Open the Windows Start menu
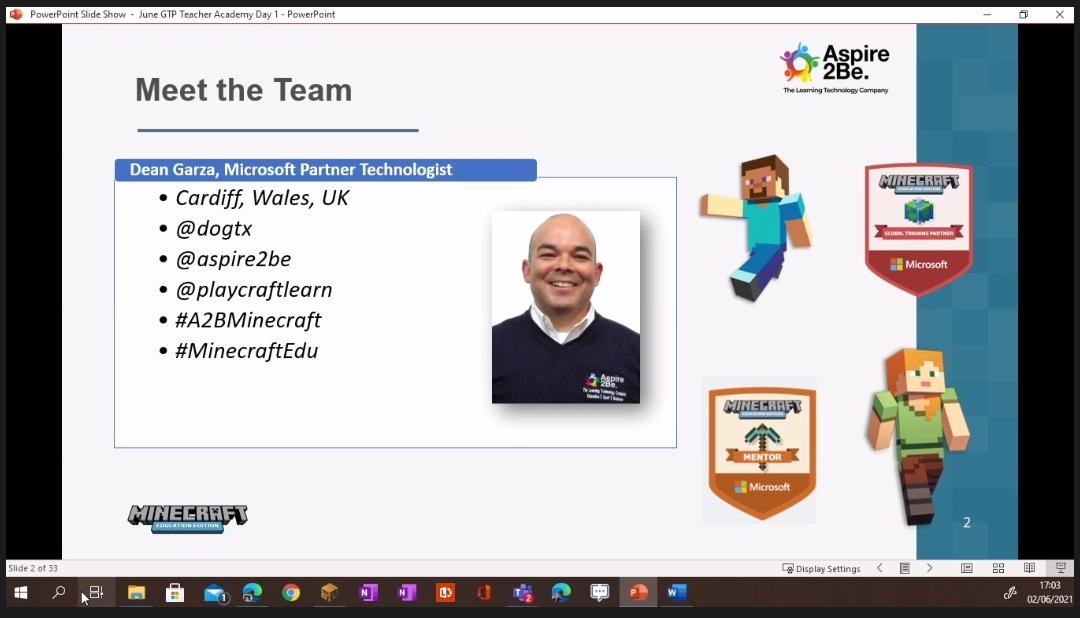This screenshot has width=1080, height=618. [21, 593]
